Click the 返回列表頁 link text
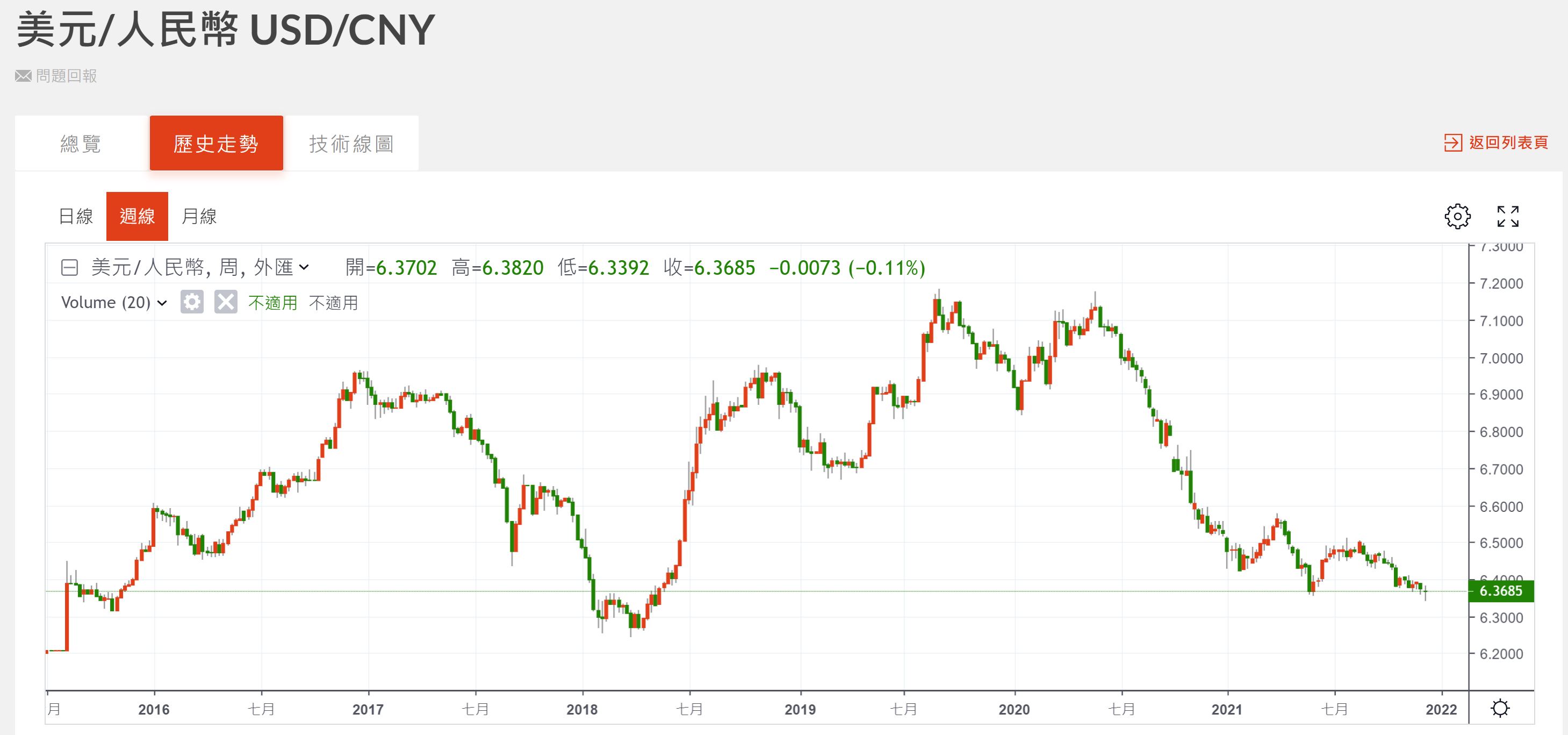 coord(1508,142)
